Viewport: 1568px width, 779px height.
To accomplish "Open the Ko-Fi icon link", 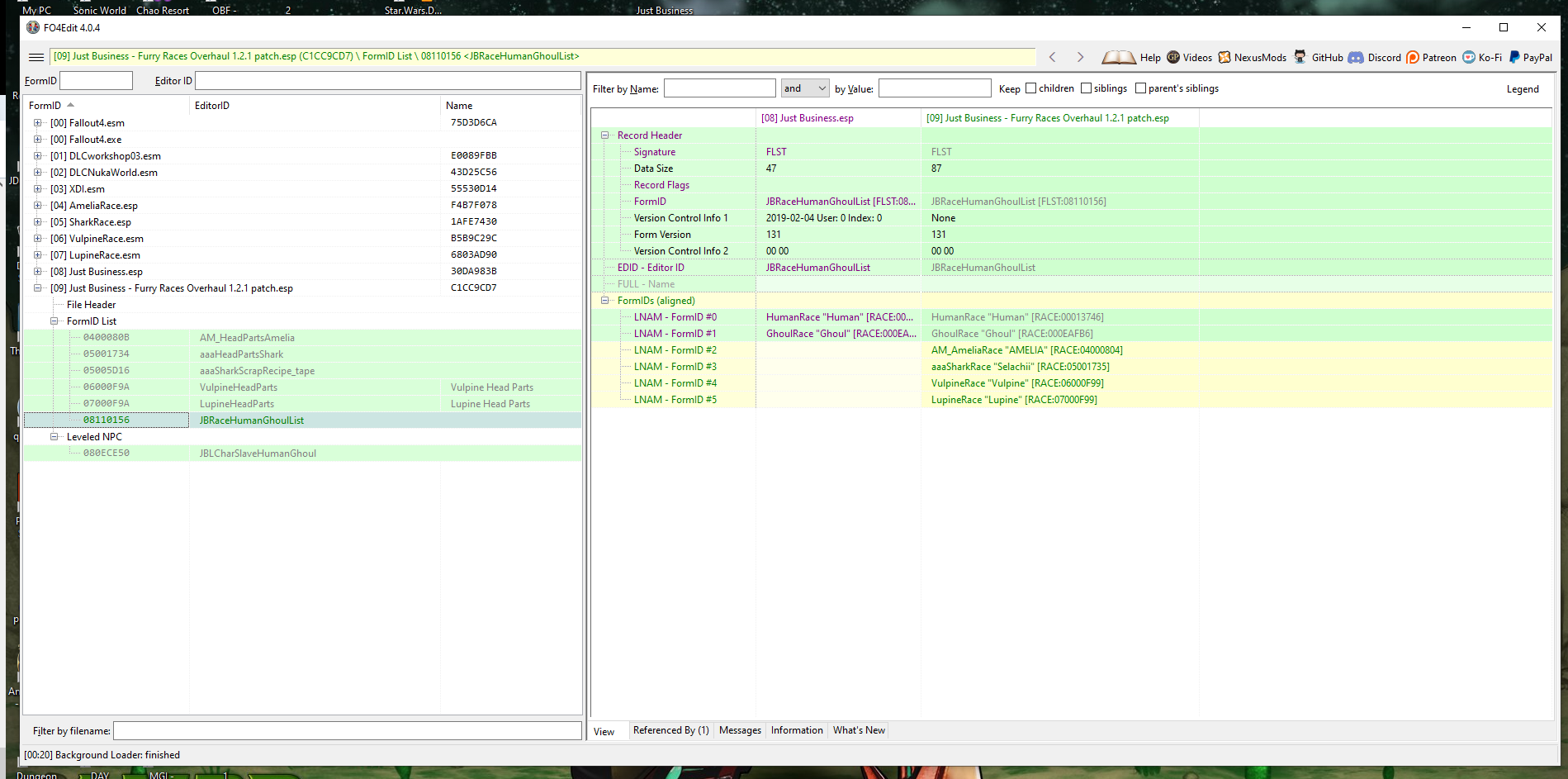I will (1469, 57).
